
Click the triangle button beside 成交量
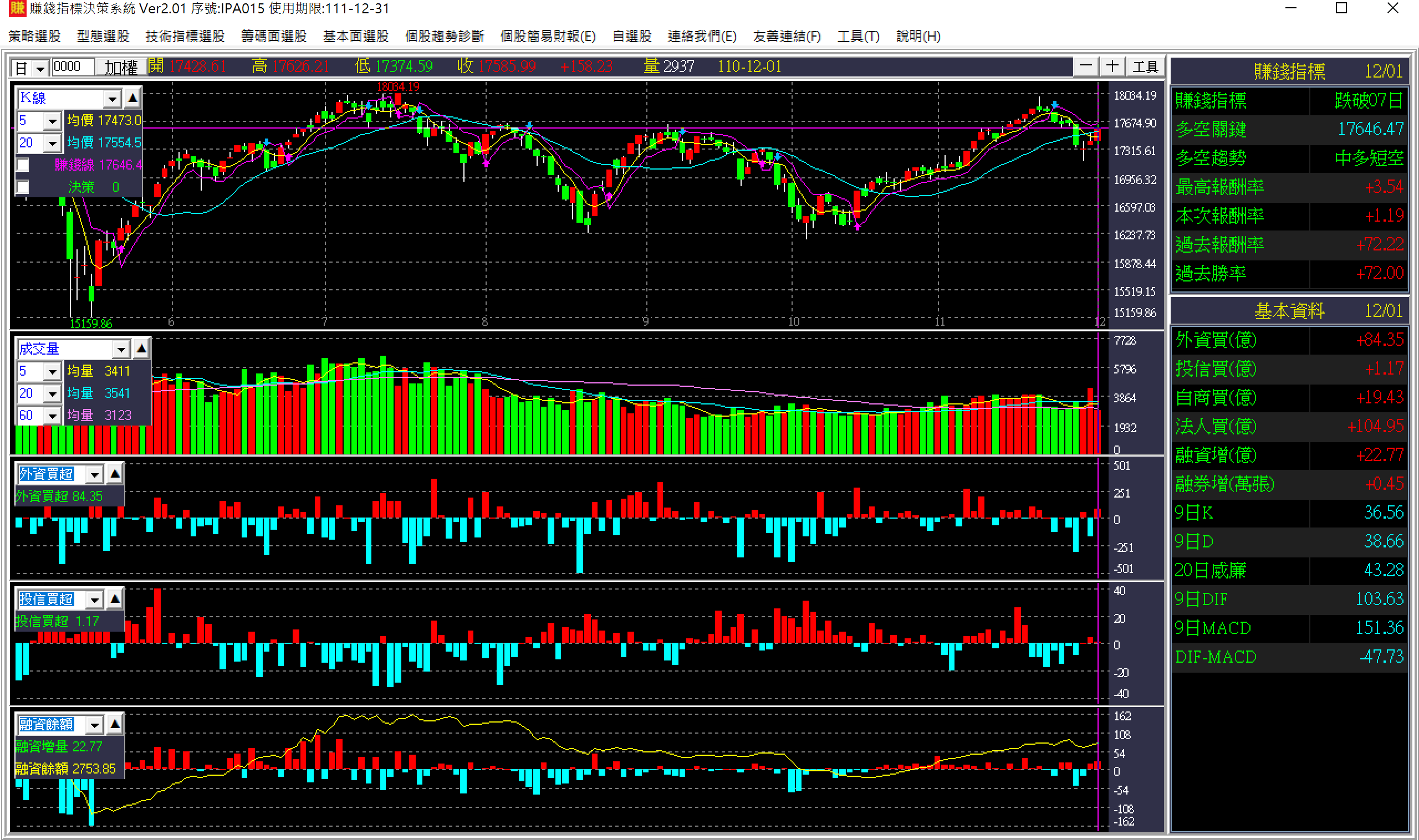(141, 349)
